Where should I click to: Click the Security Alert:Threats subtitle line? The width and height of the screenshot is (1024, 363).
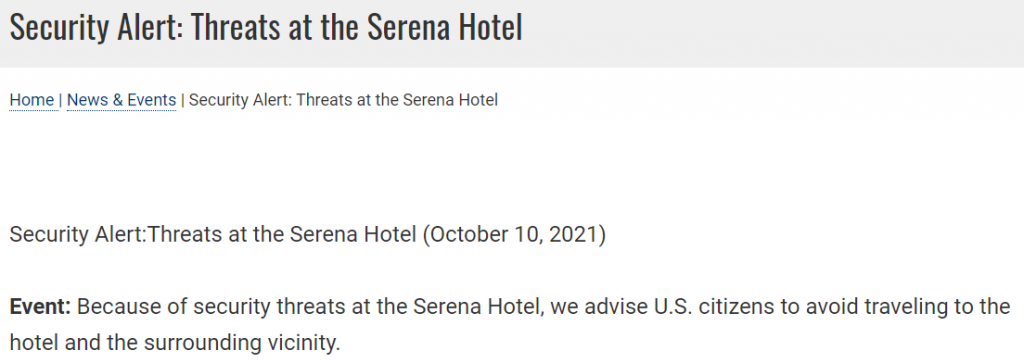[308, 234]
